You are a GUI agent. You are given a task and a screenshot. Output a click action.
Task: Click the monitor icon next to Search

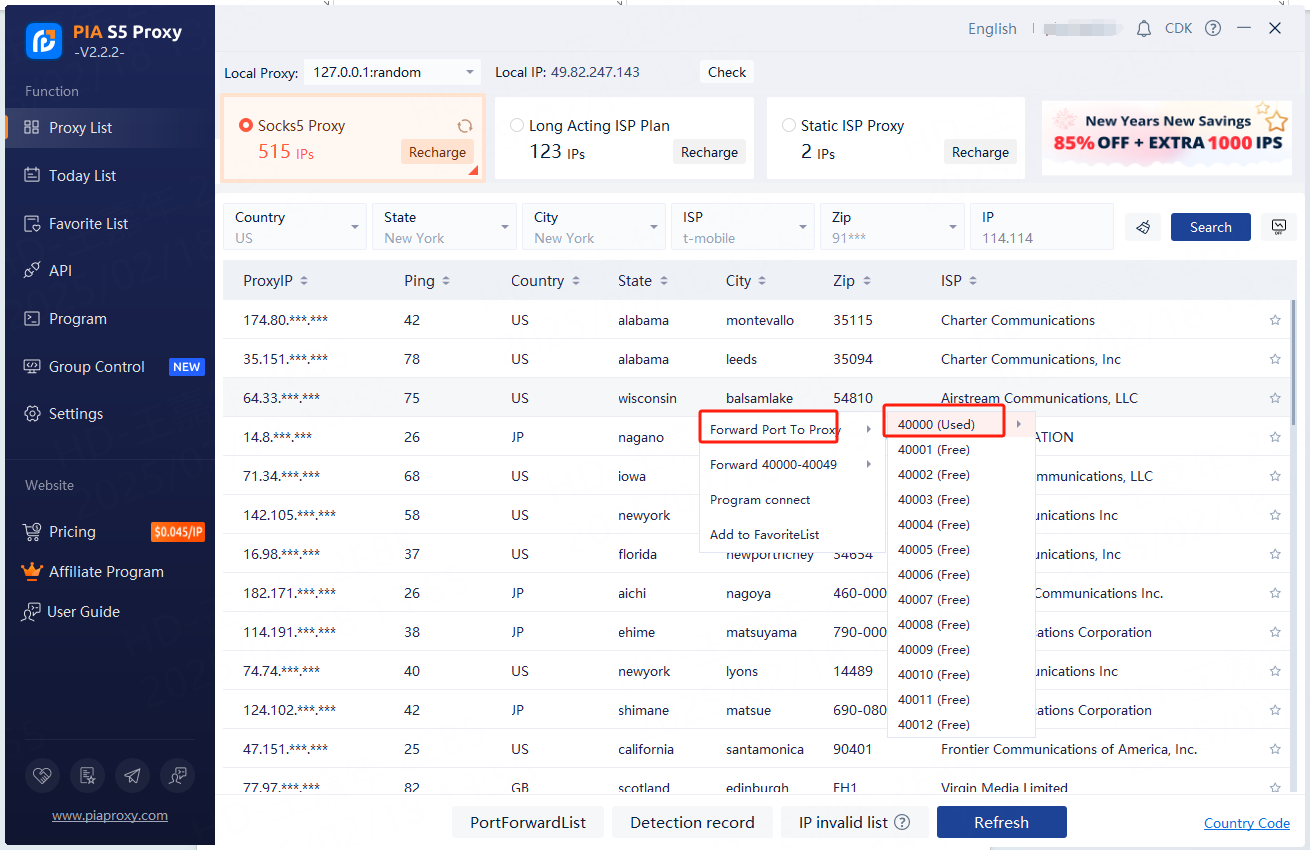(1278, 227)
